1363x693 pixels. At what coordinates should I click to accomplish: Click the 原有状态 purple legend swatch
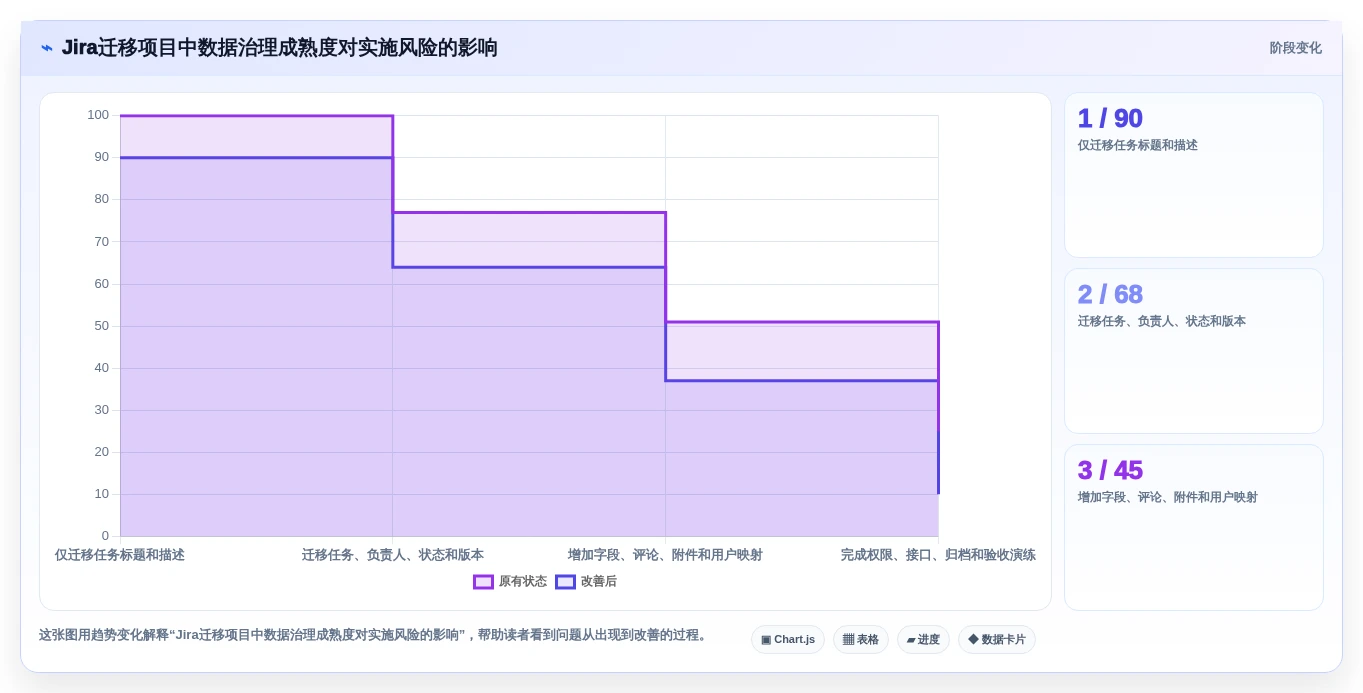coord(483,582)
